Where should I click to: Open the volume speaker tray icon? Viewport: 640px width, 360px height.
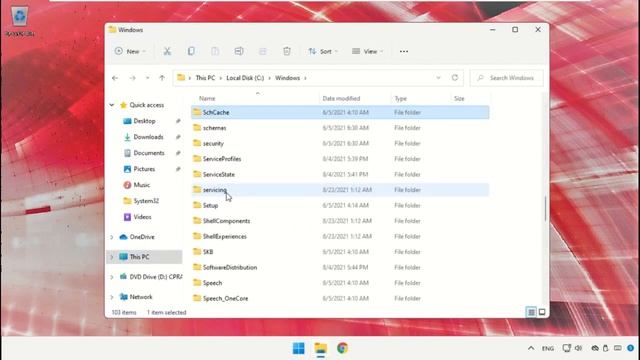click(578, 348)
